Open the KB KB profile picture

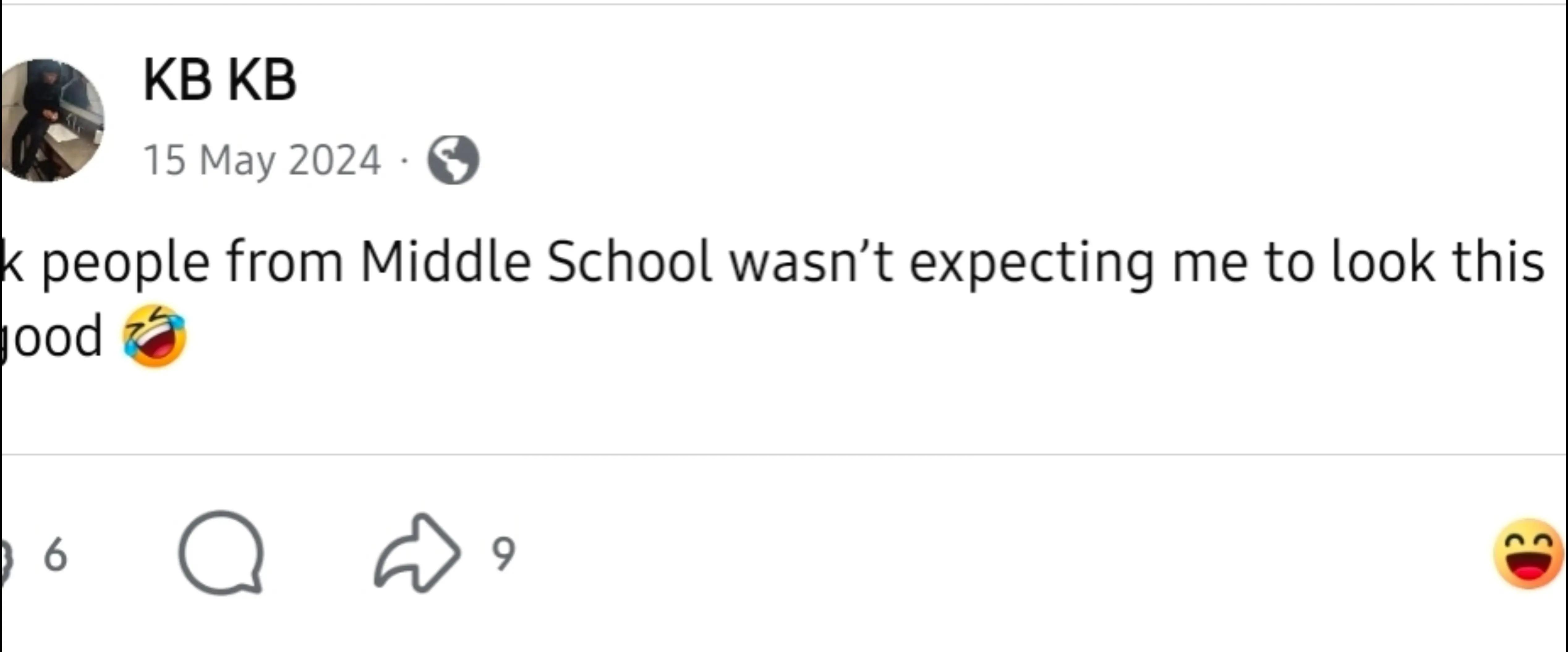coord(52,121)
